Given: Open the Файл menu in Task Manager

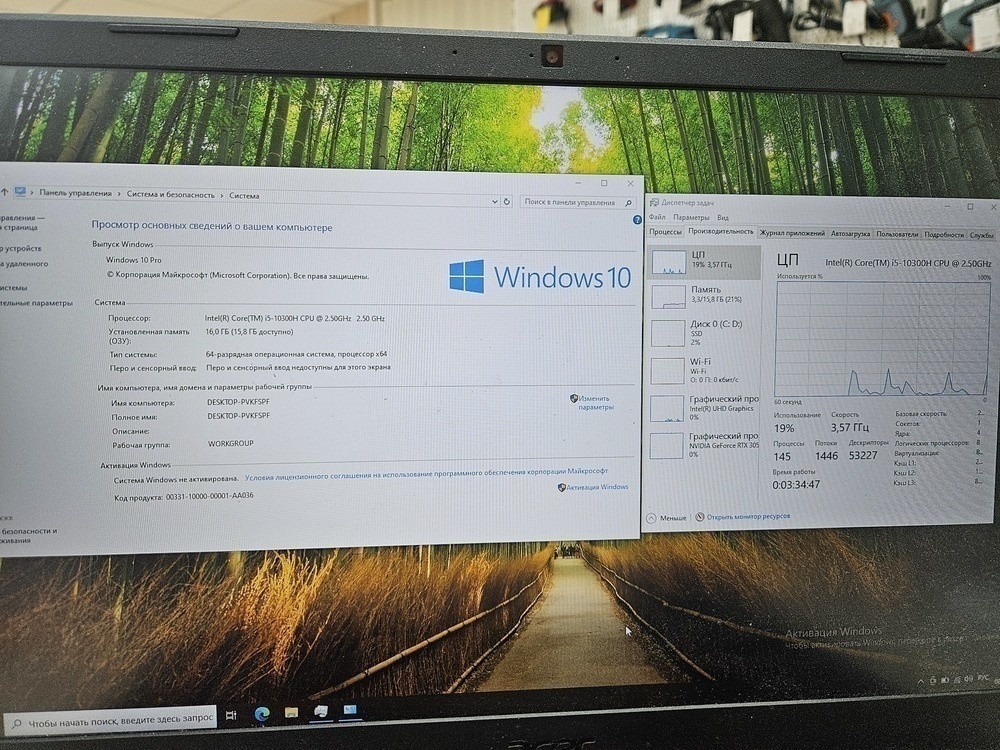Looking at the screenshot, I should [657, 217].
